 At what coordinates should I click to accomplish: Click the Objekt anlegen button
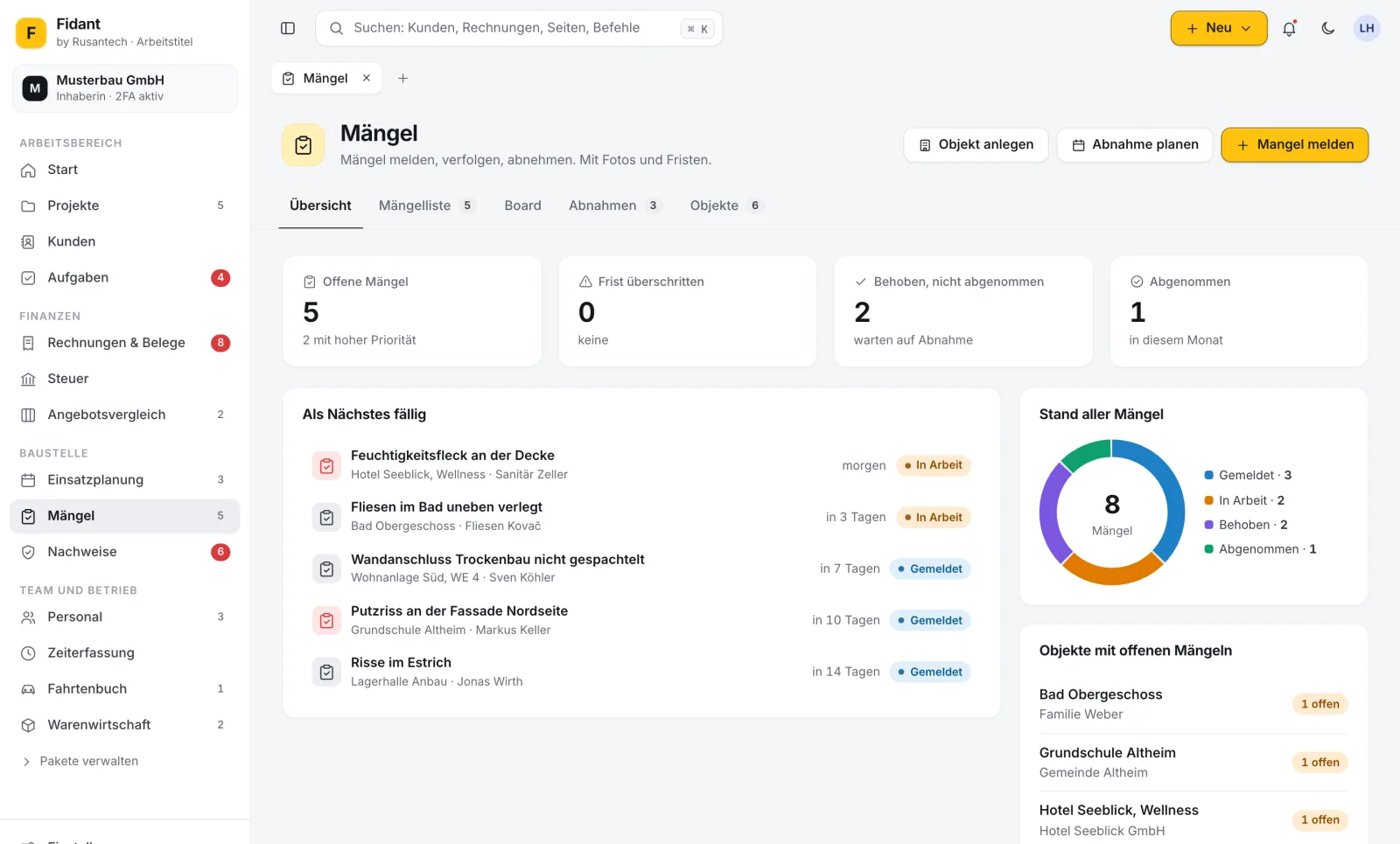click(976, 144)
